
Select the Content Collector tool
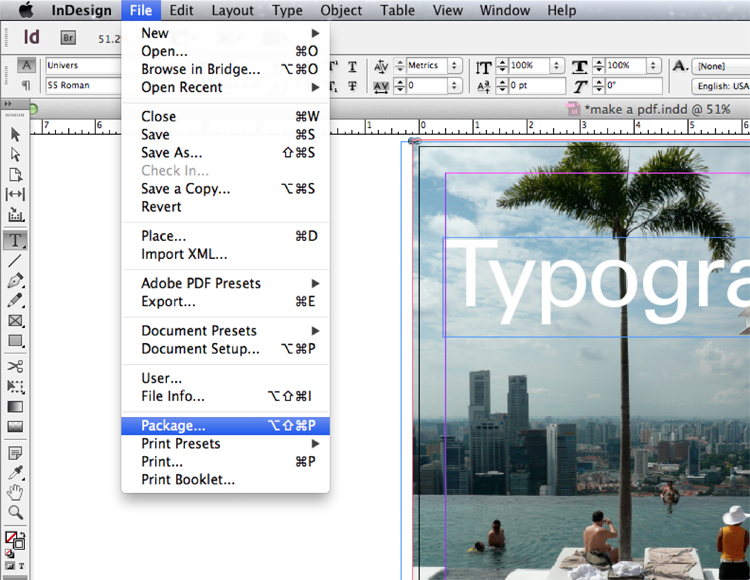[x=15, y=214]
